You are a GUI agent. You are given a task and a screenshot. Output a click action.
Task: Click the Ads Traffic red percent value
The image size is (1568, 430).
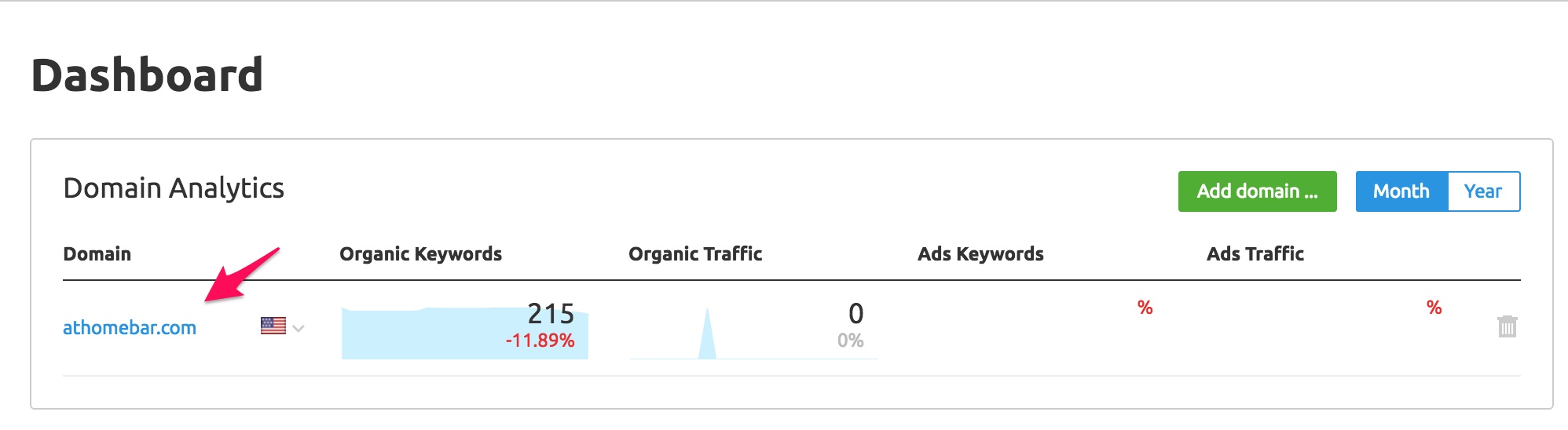coord(1434,308)
